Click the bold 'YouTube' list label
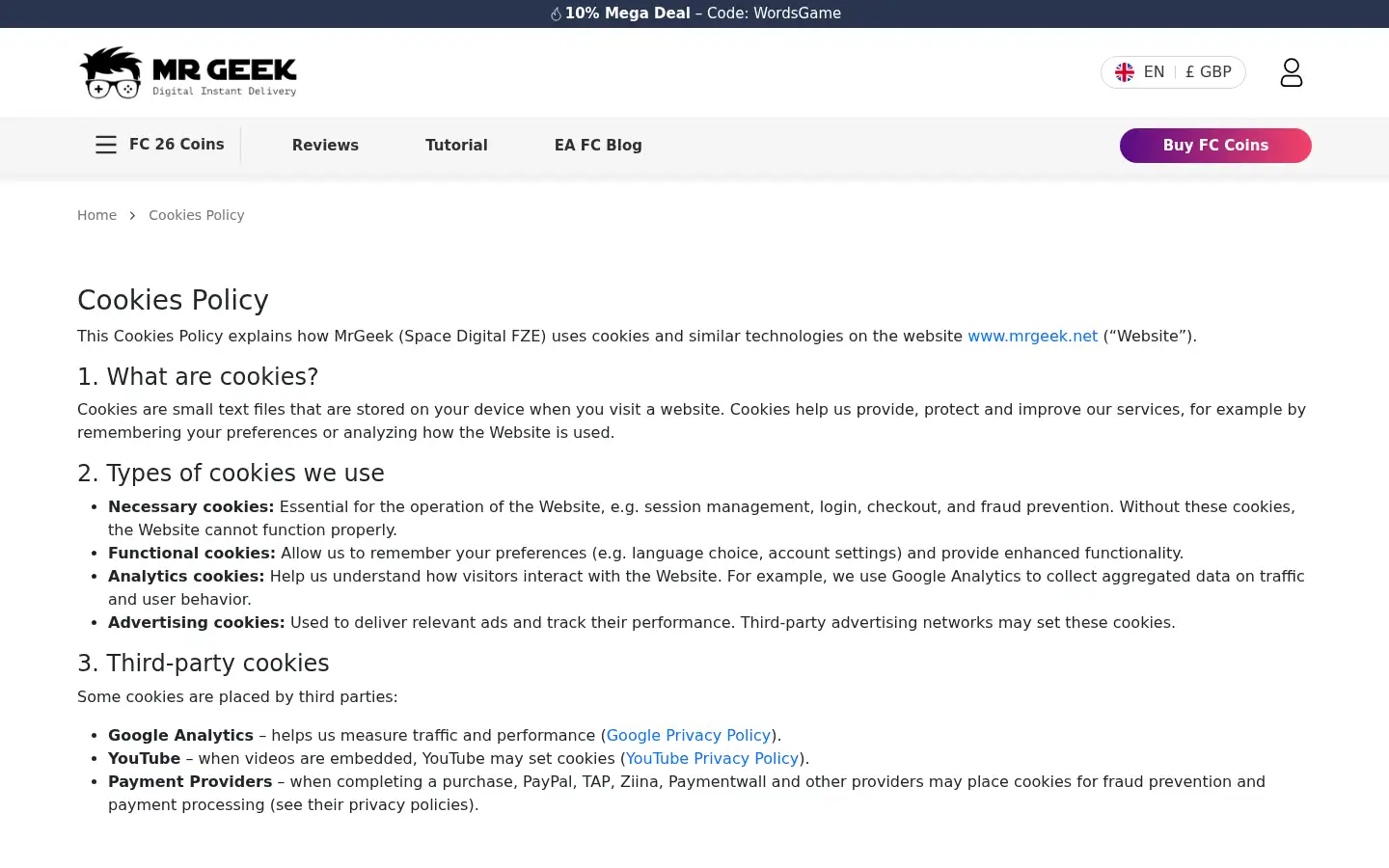The image size is (1389, 868). tap(145, 758)
